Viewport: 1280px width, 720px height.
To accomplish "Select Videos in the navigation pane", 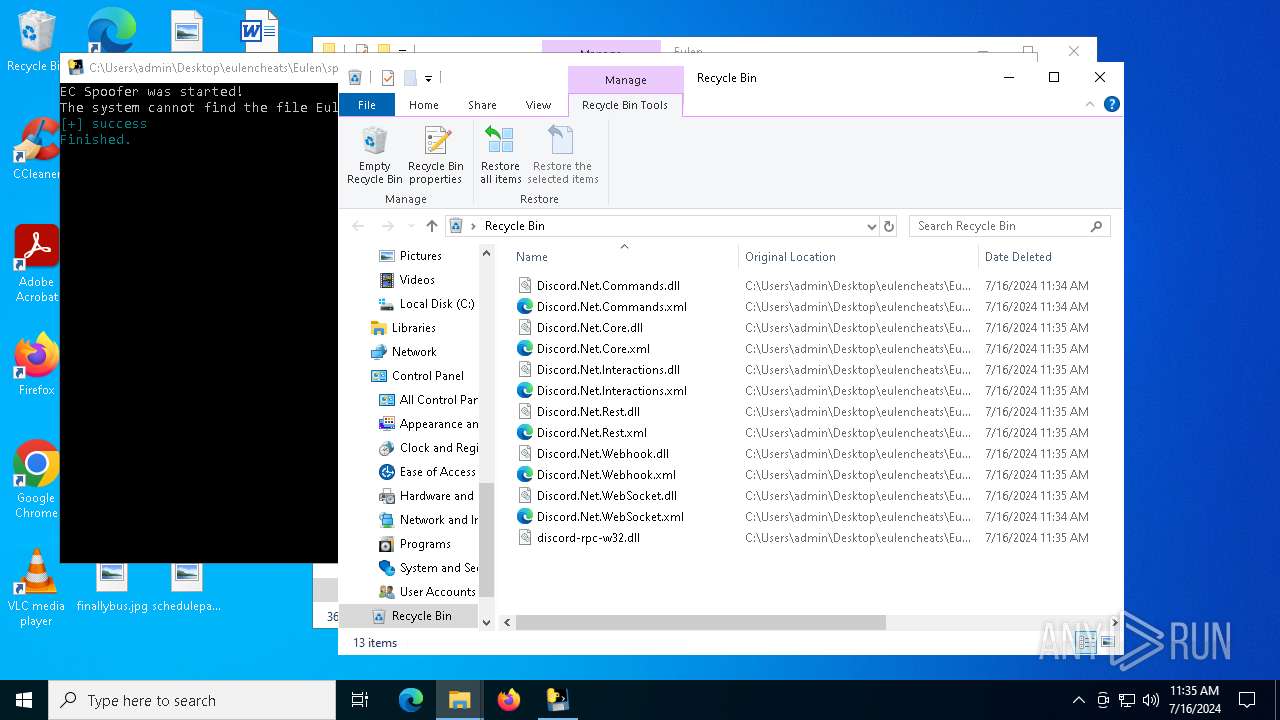I will 417,280.
